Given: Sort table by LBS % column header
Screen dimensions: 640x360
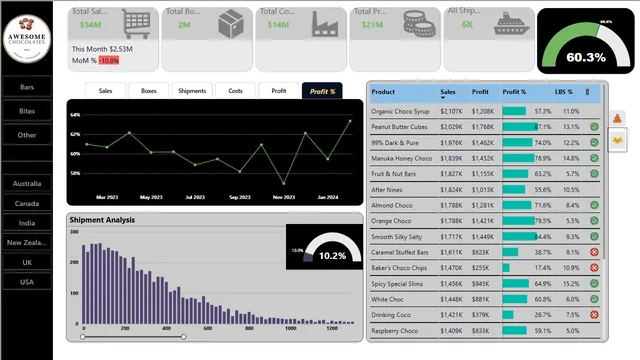Looking at the screenshot, I should point(563,92).
